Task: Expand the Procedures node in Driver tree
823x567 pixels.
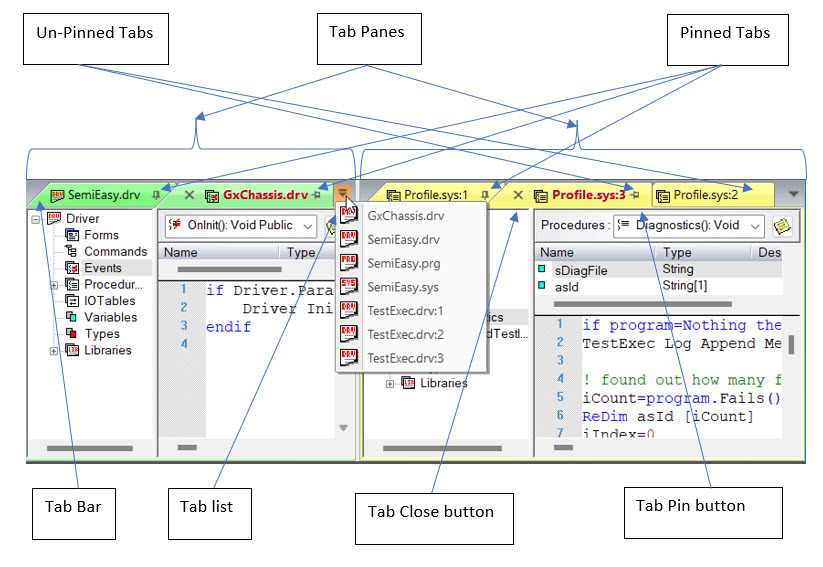Action: [x=54, y=285]
